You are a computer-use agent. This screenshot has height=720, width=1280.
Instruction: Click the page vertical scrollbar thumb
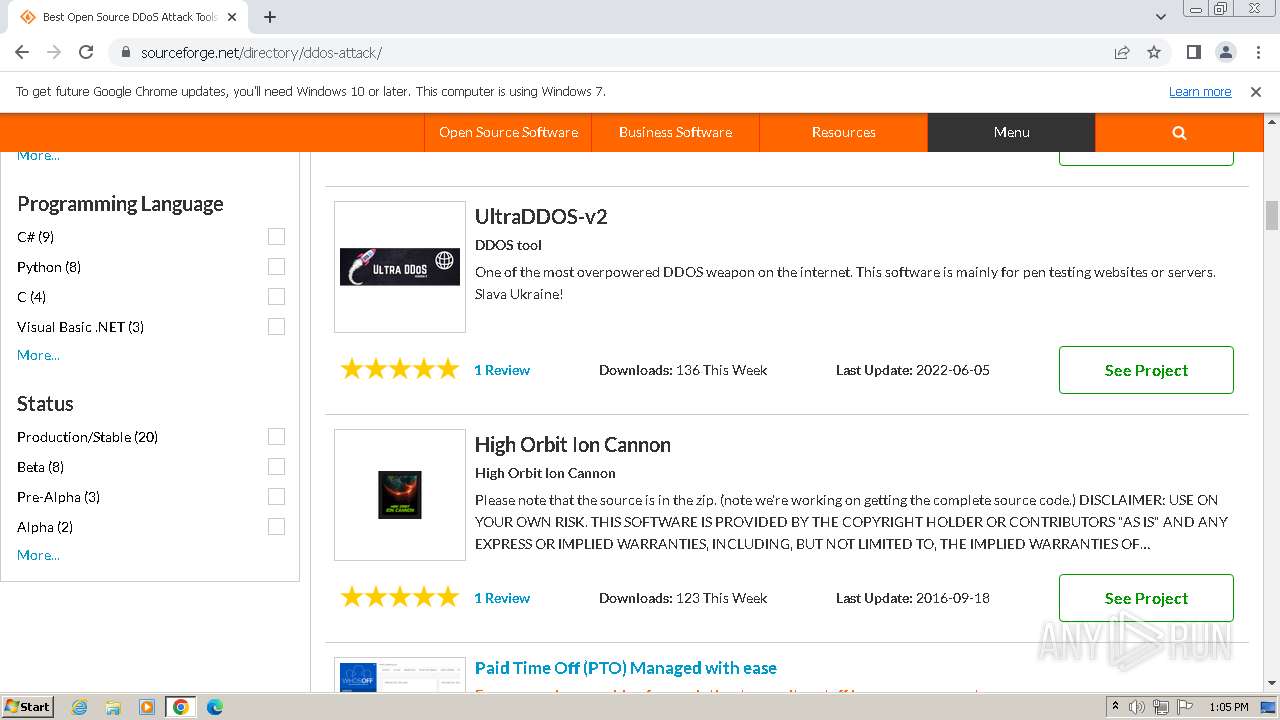click(x=1272, y=215)
